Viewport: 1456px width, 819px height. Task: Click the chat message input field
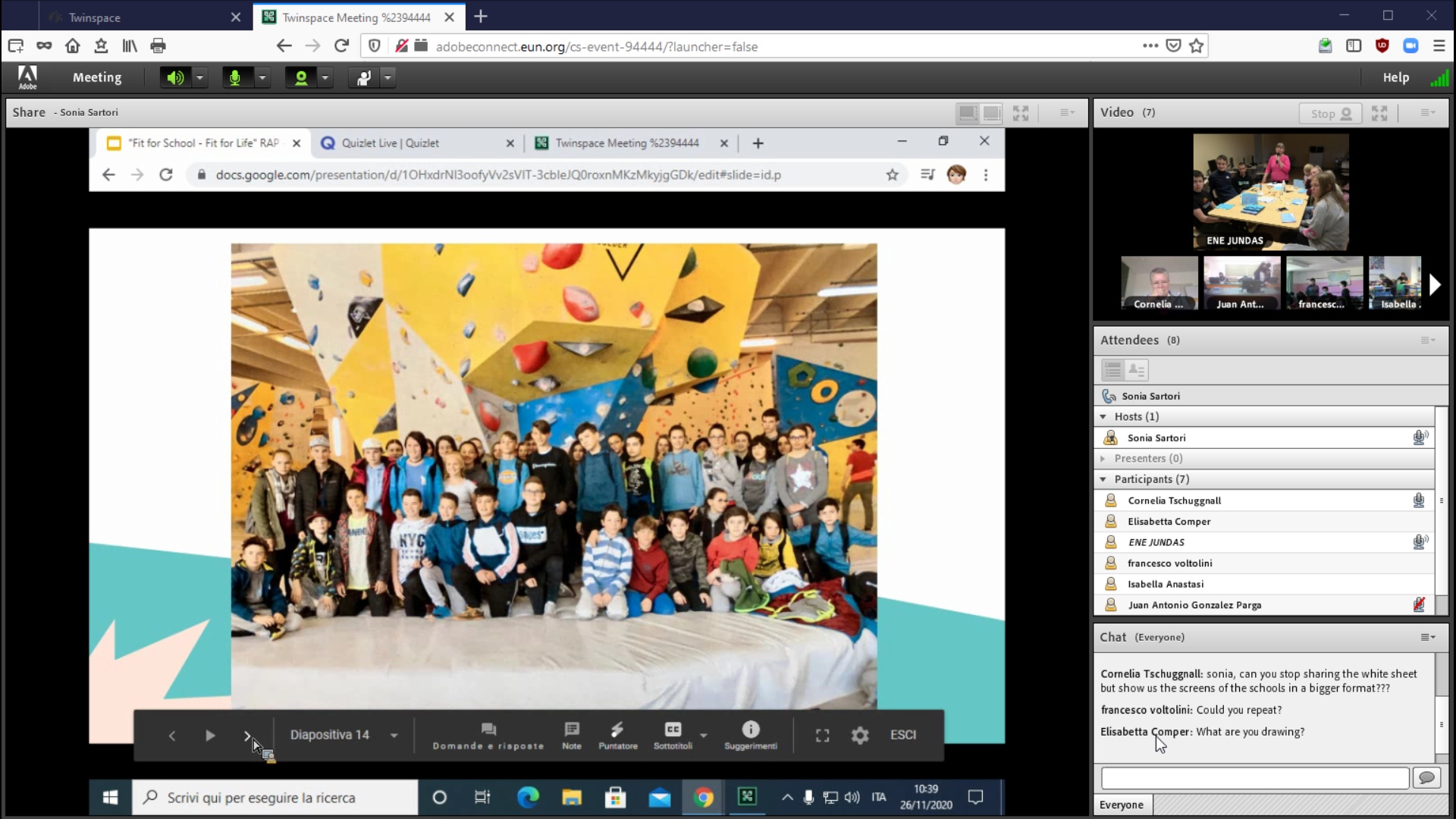1255,778
